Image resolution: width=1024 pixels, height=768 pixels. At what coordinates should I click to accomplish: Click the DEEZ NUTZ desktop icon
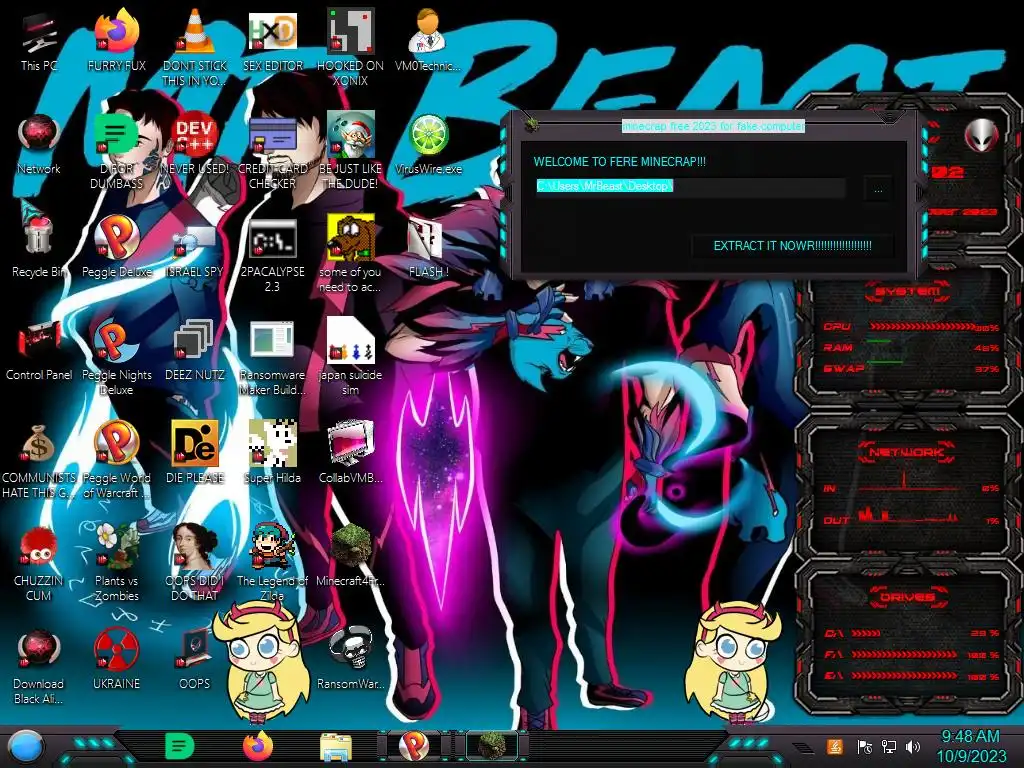pyautogui.click(x=195, y=350)
